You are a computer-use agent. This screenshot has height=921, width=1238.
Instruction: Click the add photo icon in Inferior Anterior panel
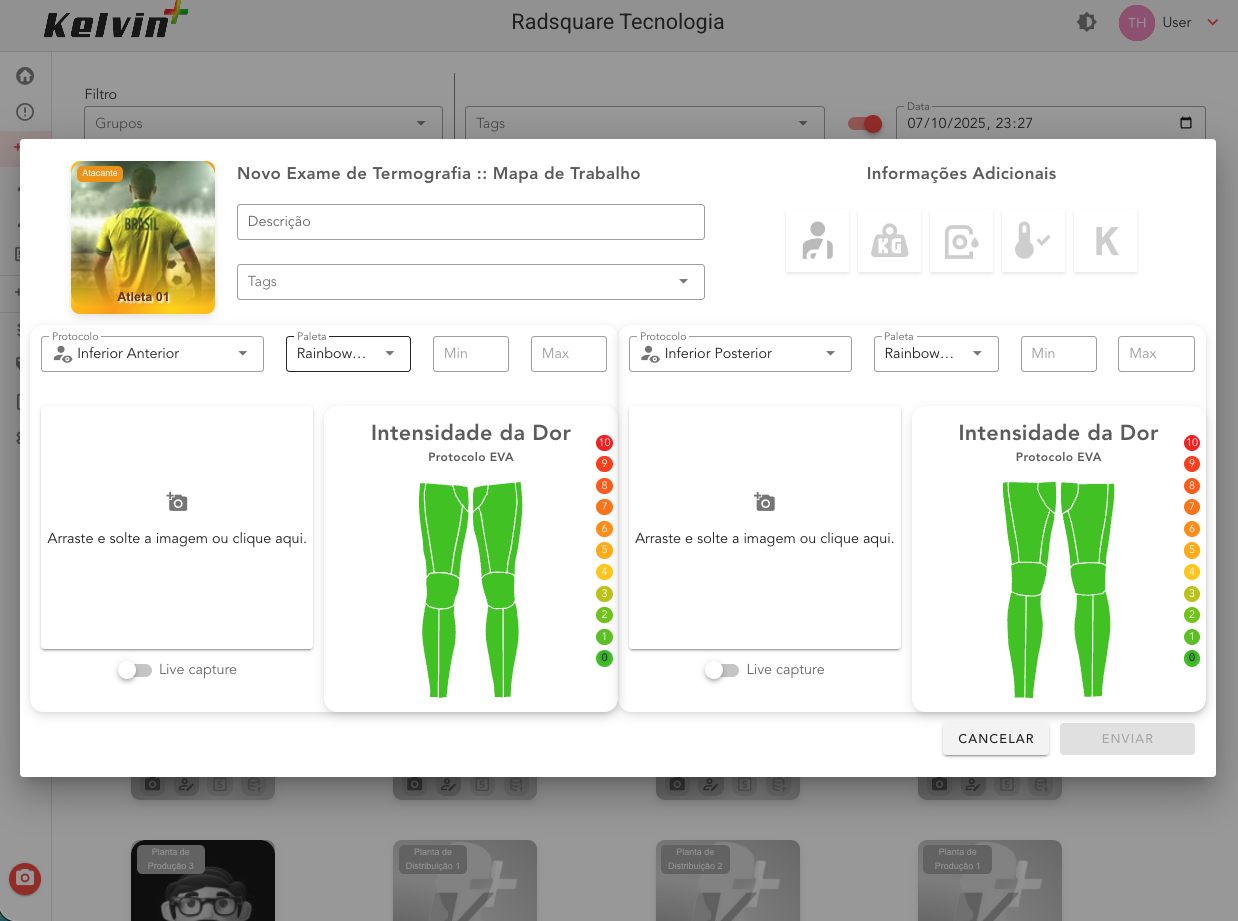[x=177, y=502]
